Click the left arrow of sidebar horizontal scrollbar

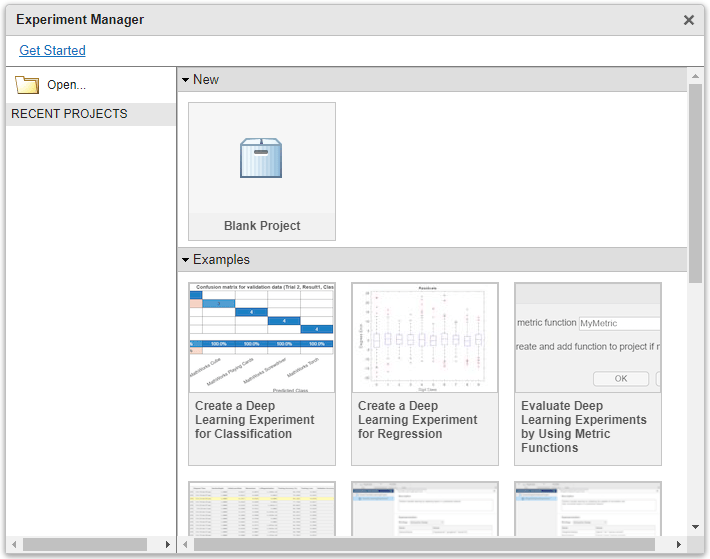point(14,545)
